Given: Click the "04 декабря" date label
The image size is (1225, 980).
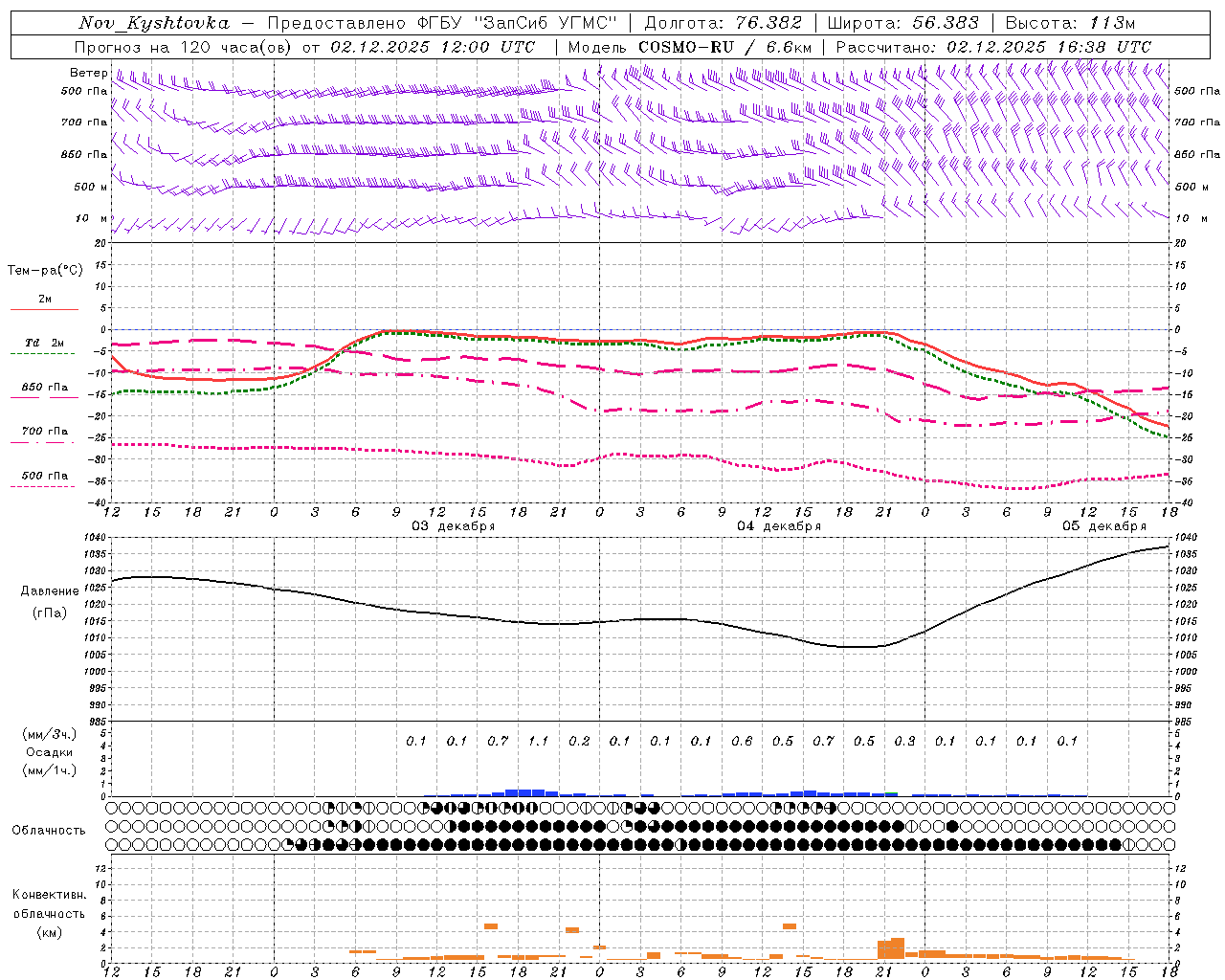Looking at the screenshot, I should (x=779, y=526).
